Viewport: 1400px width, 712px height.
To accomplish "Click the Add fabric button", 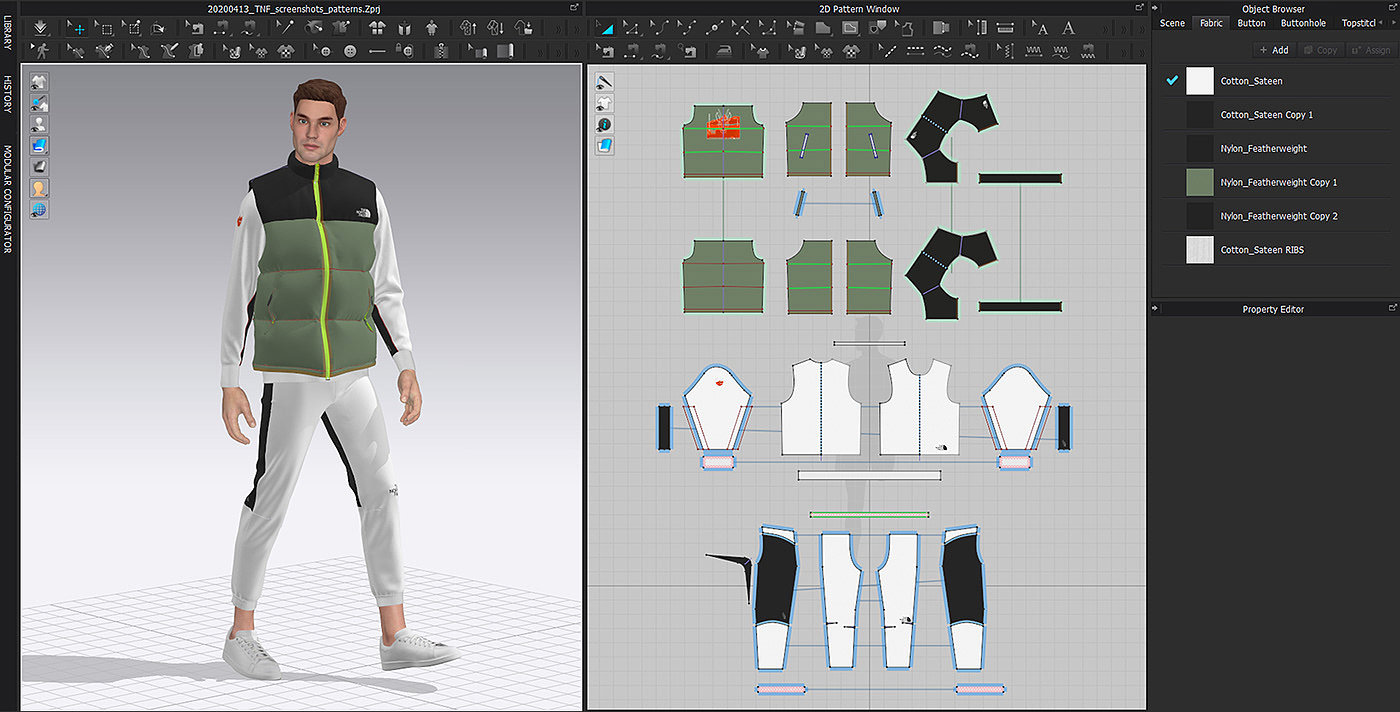I will (x=1274, y=50).
